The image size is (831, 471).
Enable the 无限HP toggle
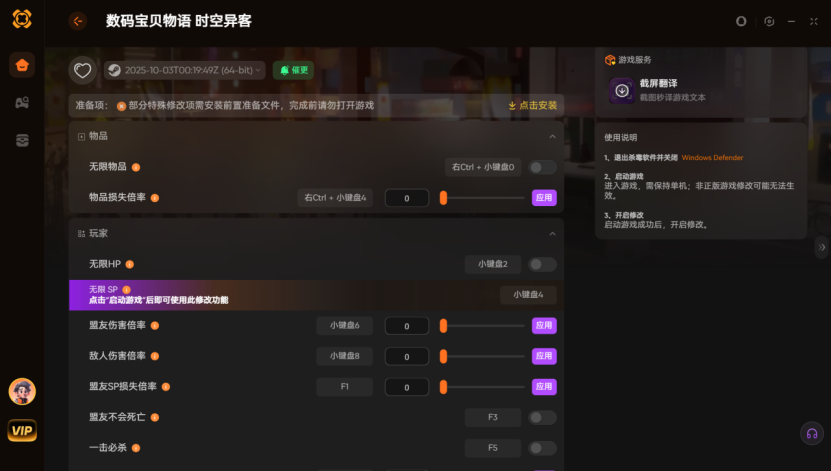click(x=542, y=264)
